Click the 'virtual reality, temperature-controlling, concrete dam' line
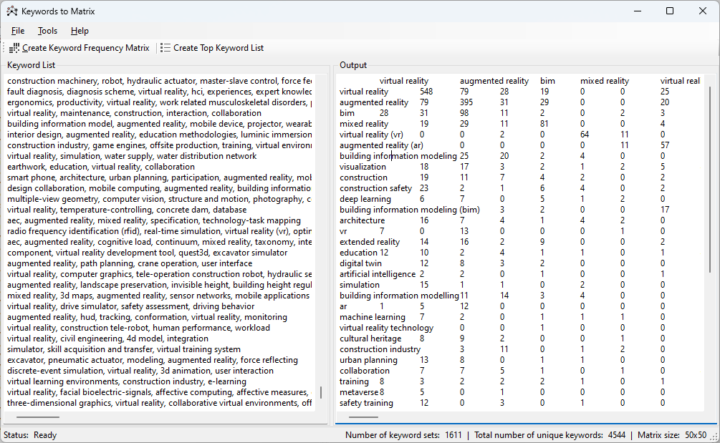720x443 pixels. click(x=127, y=210)
